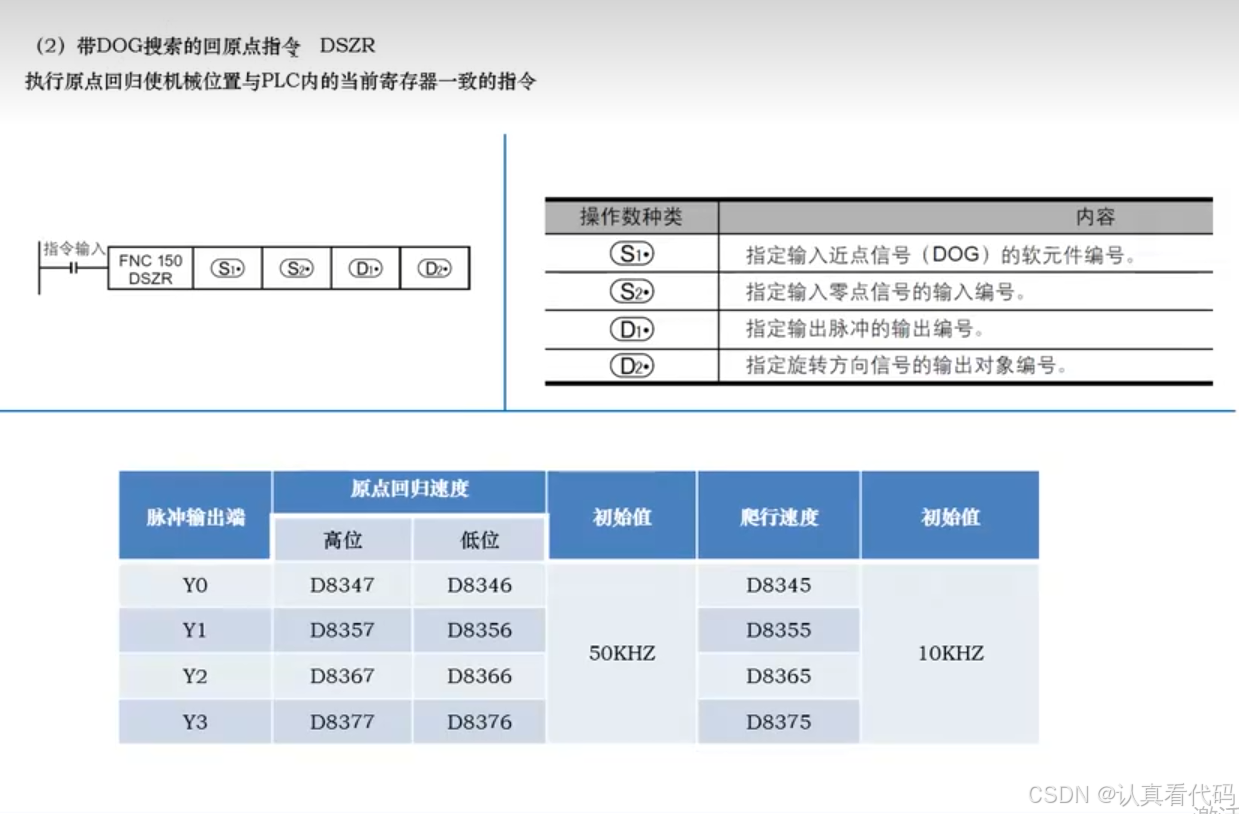Click the description 指定输出脉冲的输出编号
The image size is (1239, 814).
(x=864, y=329)
